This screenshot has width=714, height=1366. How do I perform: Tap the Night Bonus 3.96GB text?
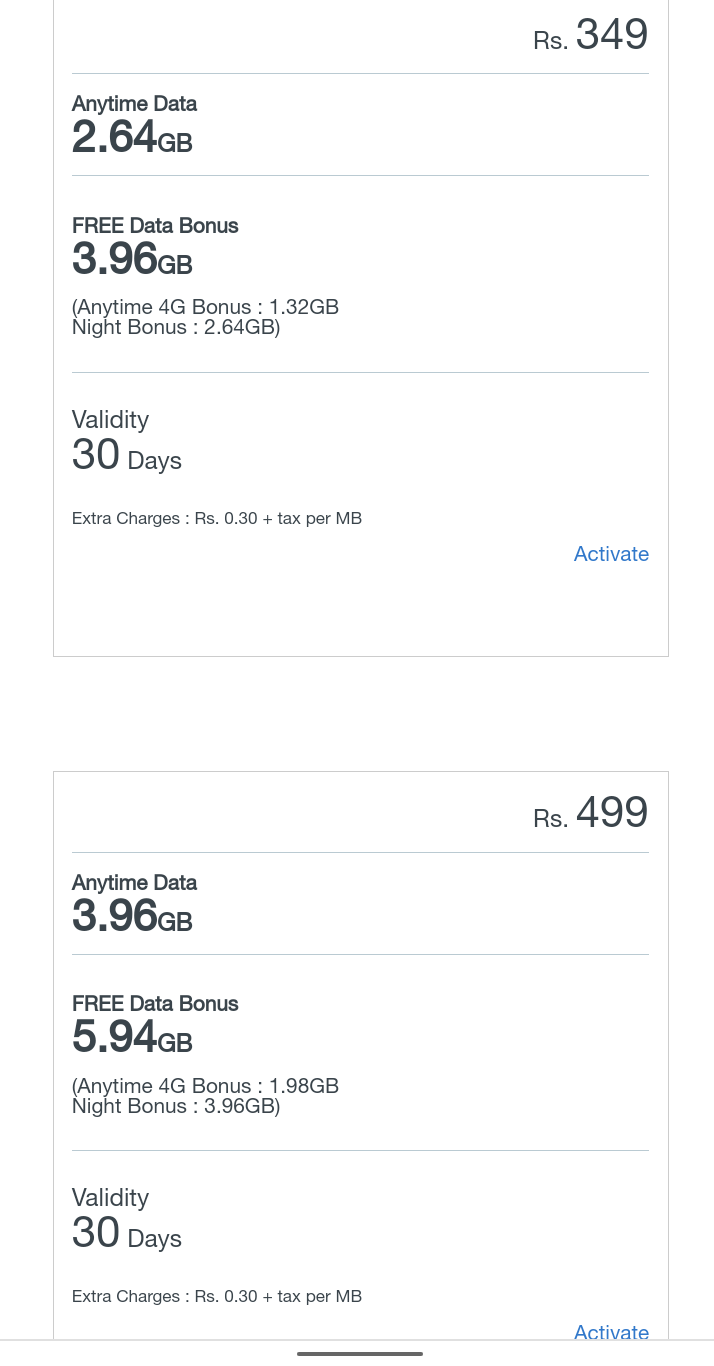coord(176,1106)
